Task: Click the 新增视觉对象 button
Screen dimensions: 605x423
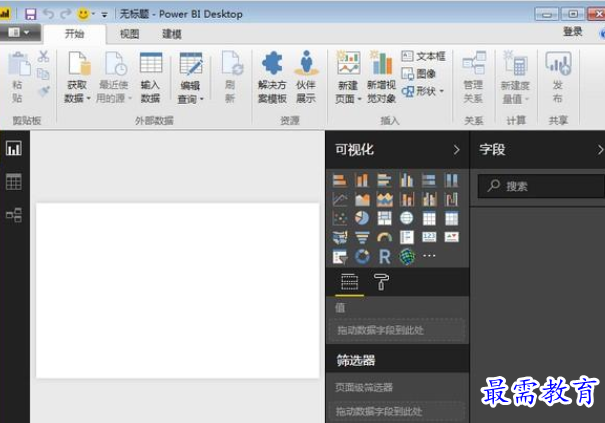Action: (382, 77)
